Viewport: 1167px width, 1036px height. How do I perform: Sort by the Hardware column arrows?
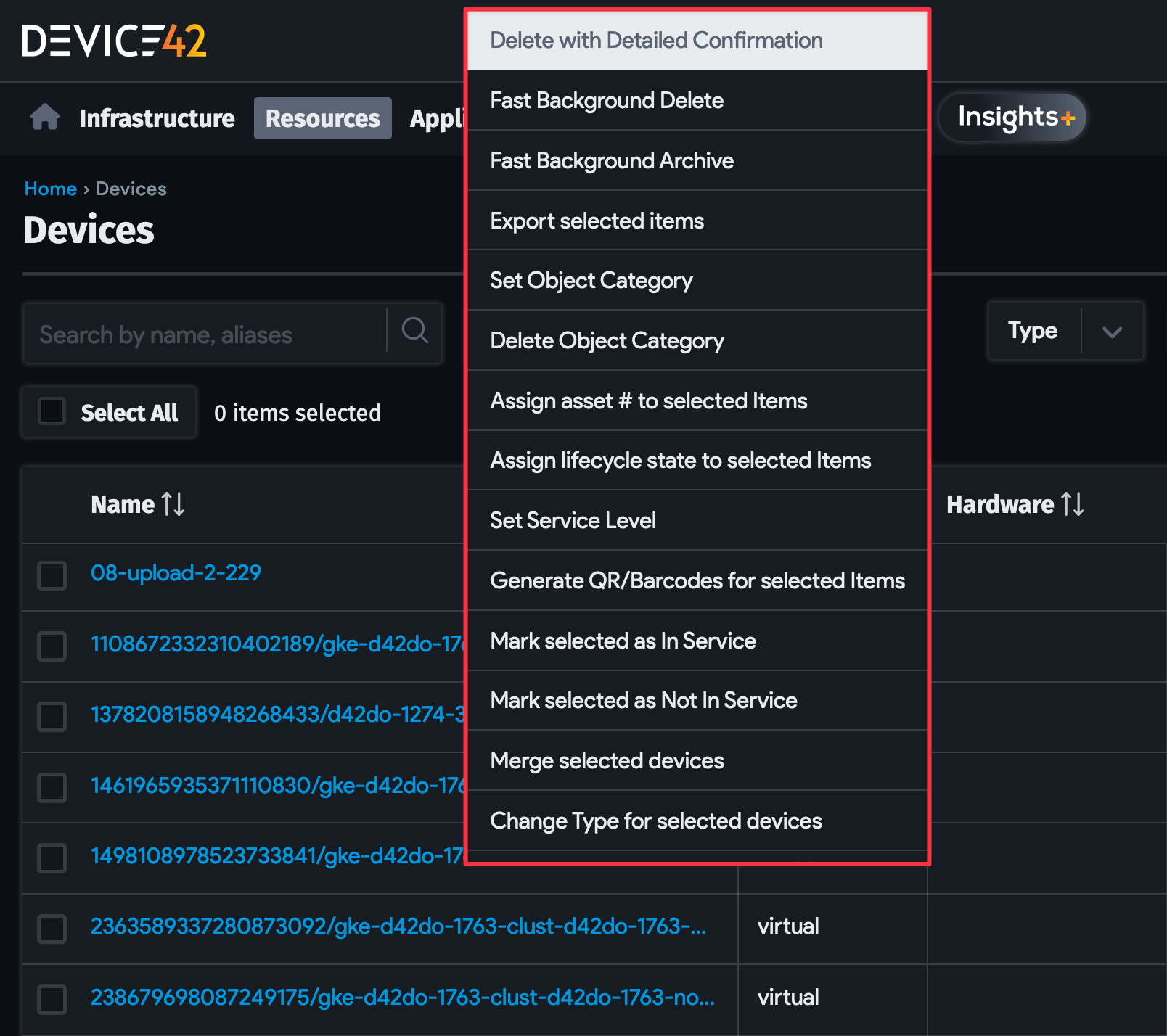point(1071,504)
